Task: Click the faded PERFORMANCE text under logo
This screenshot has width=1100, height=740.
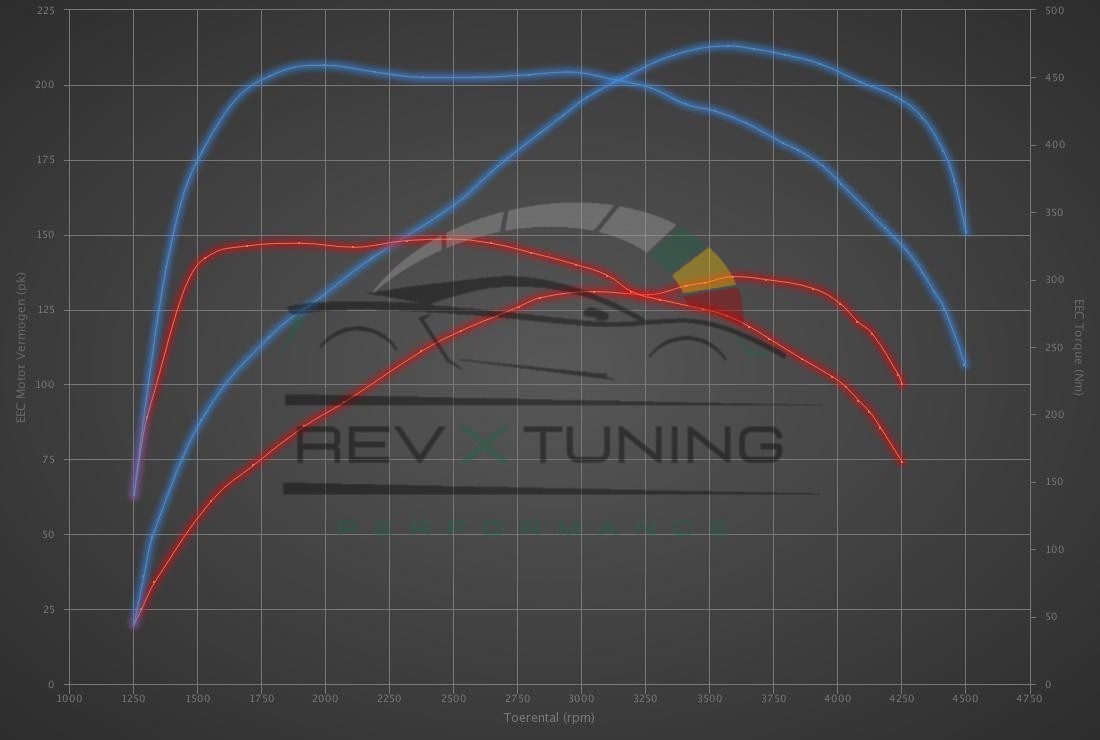Action: pyautogui.click(x=535, y=527)
